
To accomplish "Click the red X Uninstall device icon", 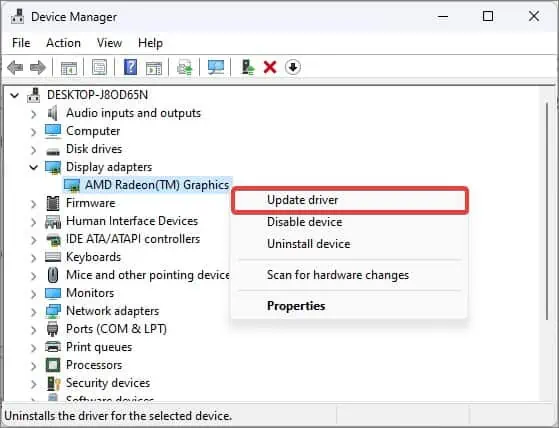I will coord(270,67).
